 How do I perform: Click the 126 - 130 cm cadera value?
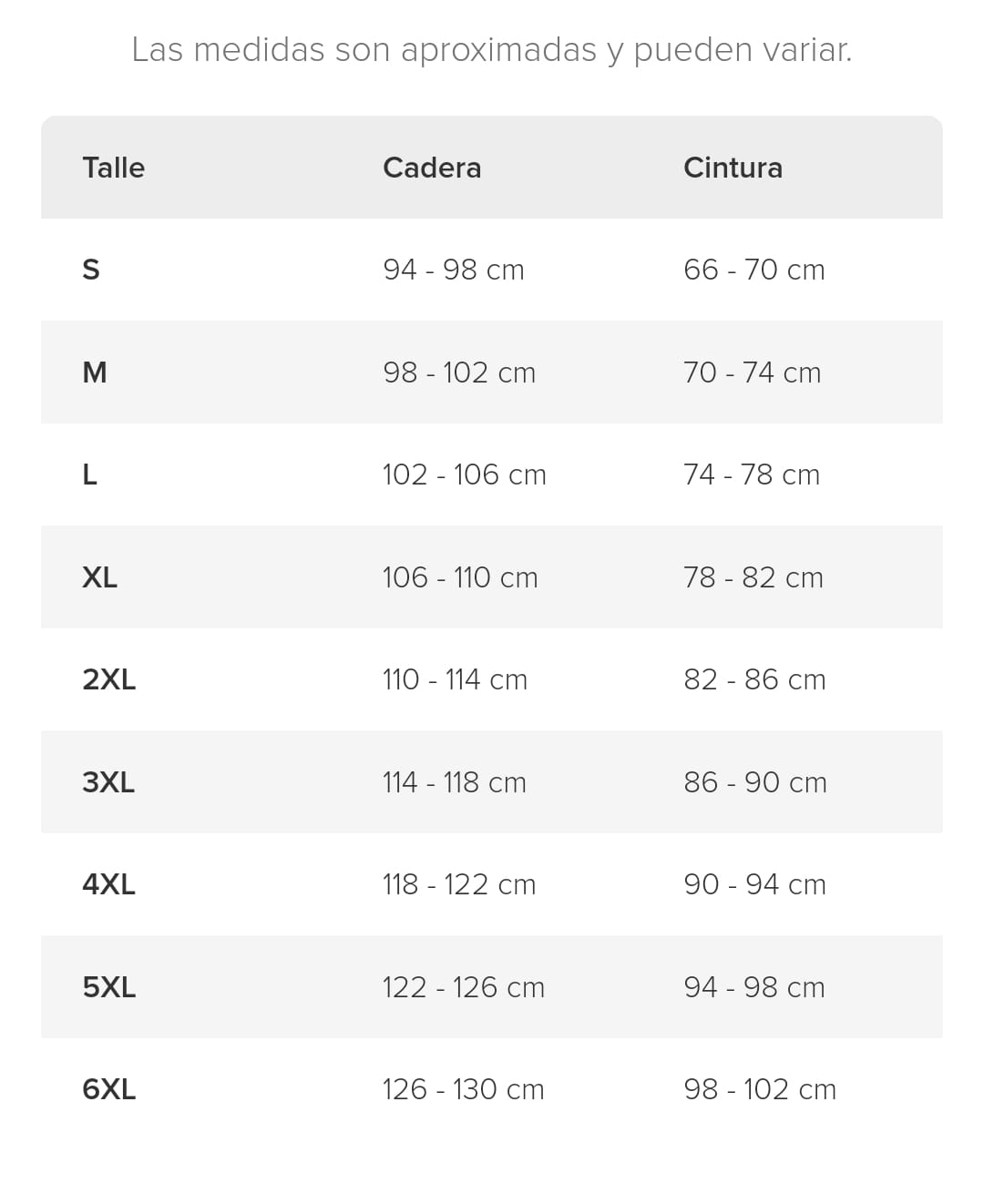[x=463, y=1089]
